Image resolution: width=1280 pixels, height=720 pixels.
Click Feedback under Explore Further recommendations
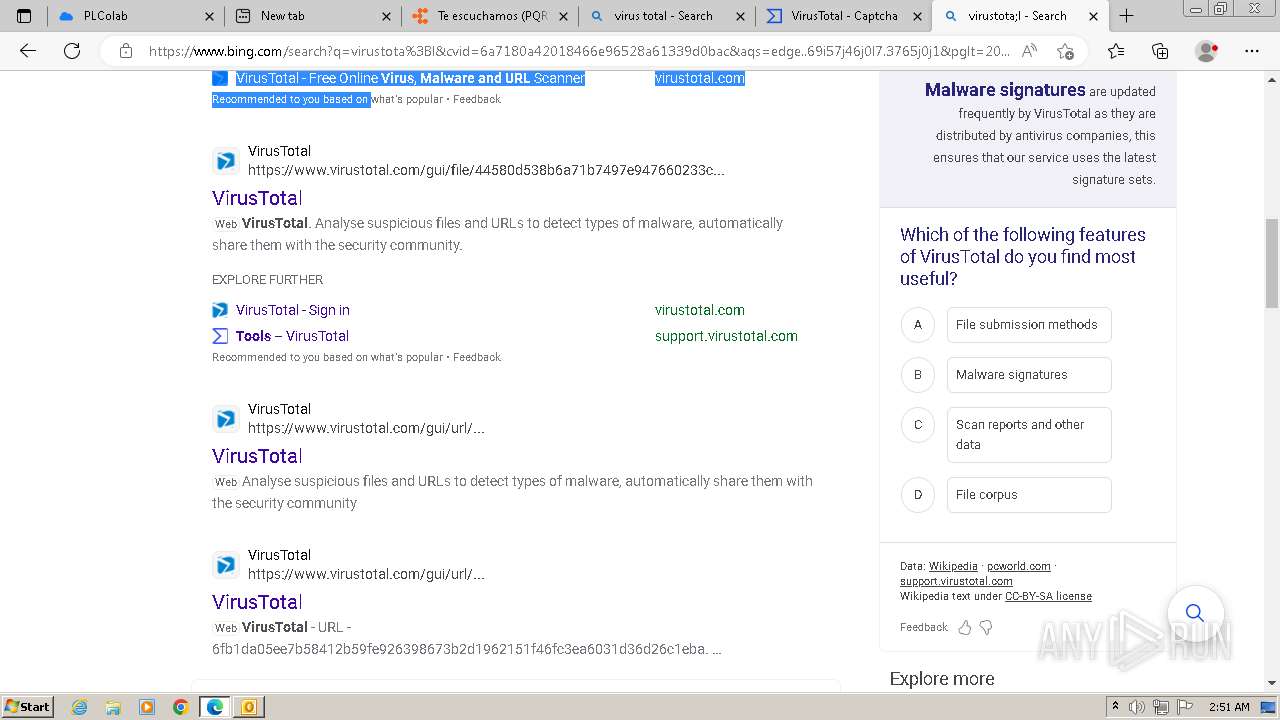click(477, 357)
